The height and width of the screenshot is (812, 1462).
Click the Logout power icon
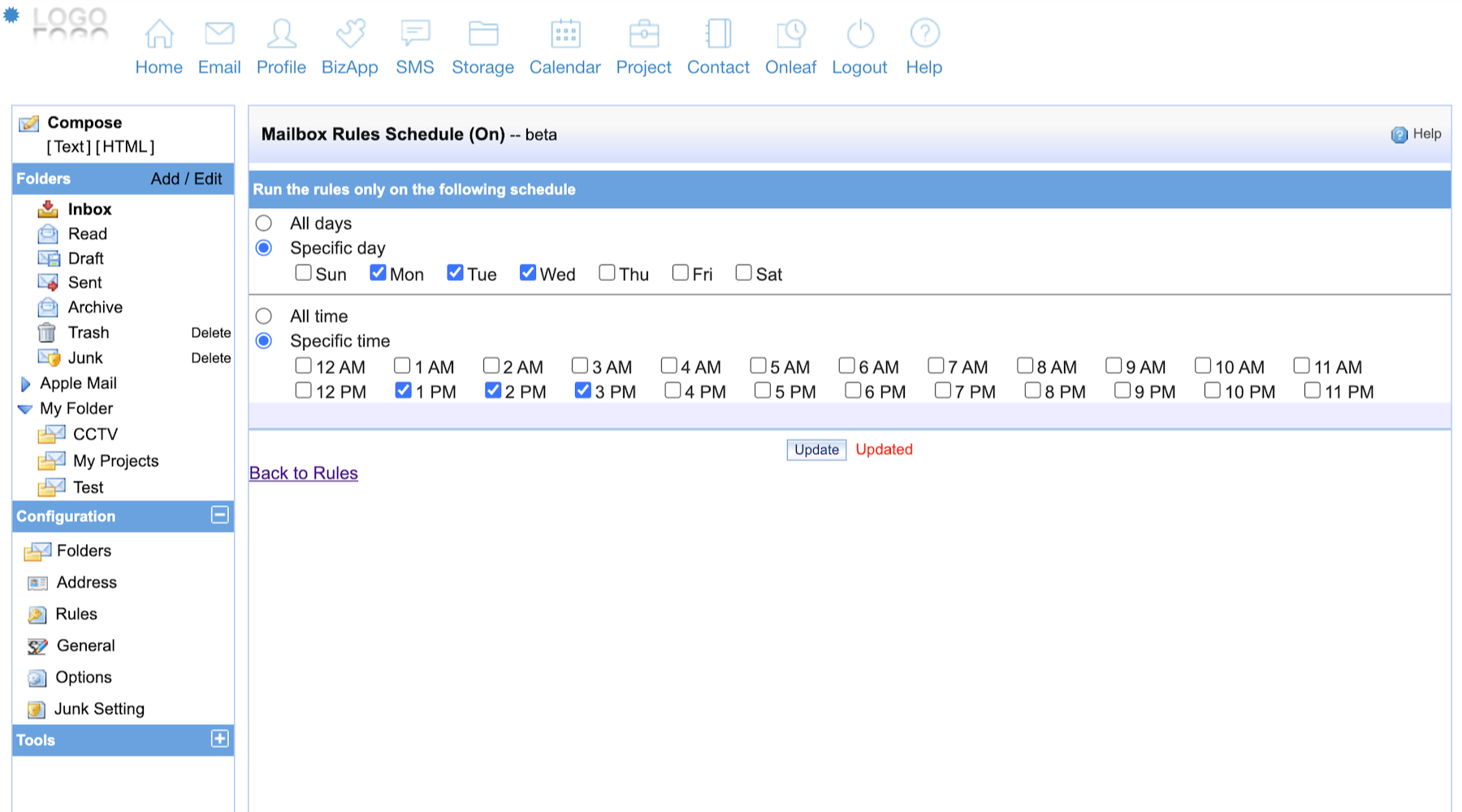click(859, 34)
